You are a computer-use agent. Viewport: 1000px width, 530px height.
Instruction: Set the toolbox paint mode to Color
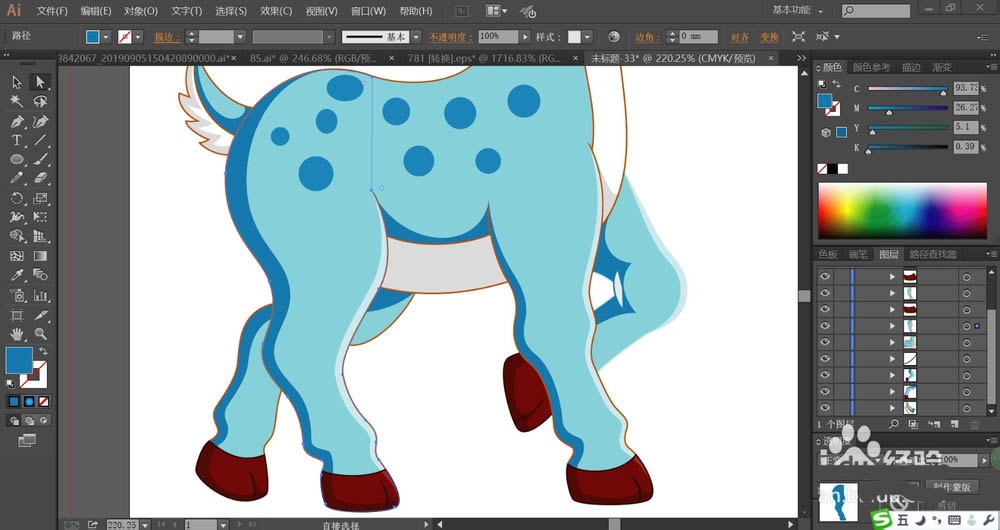14,402
